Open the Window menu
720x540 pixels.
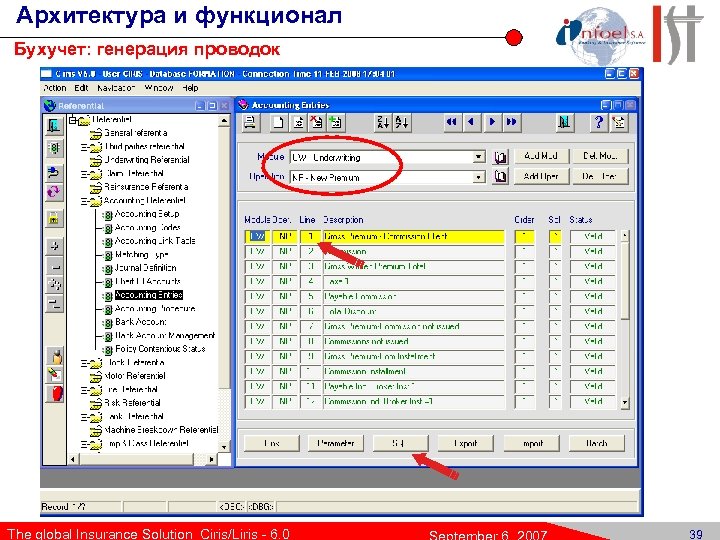[x=159, y=88]
